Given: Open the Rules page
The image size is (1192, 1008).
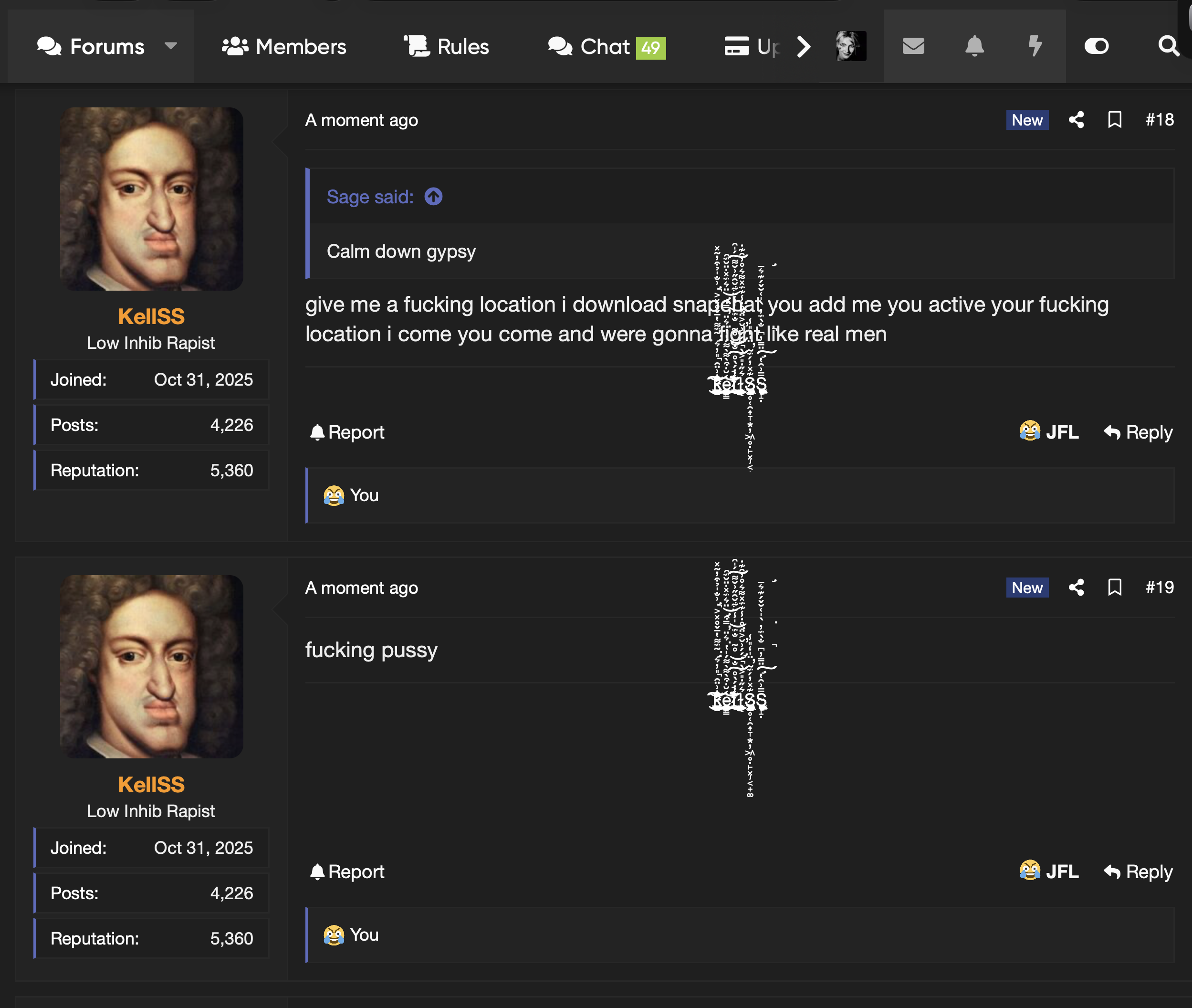Looking at the screenshot, I should pos(446,46).
